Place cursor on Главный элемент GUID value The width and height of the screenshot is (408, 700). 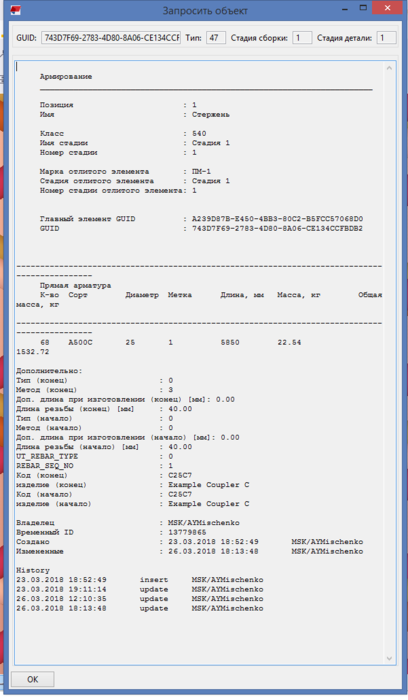pos(277,219)
